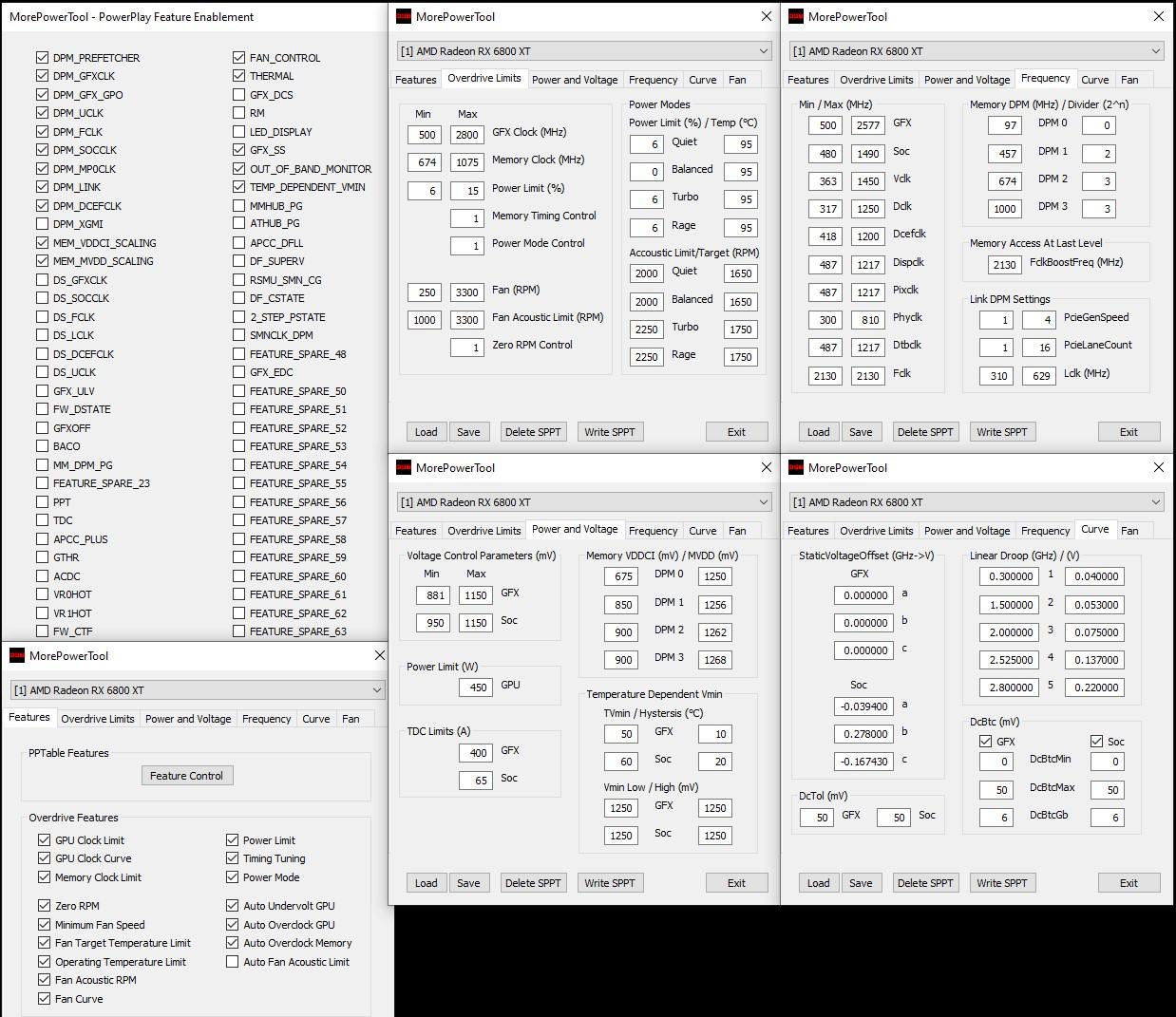Check the TDC feature
The height and width of the screenshot is (1017, 1176).
click(42, 520)
